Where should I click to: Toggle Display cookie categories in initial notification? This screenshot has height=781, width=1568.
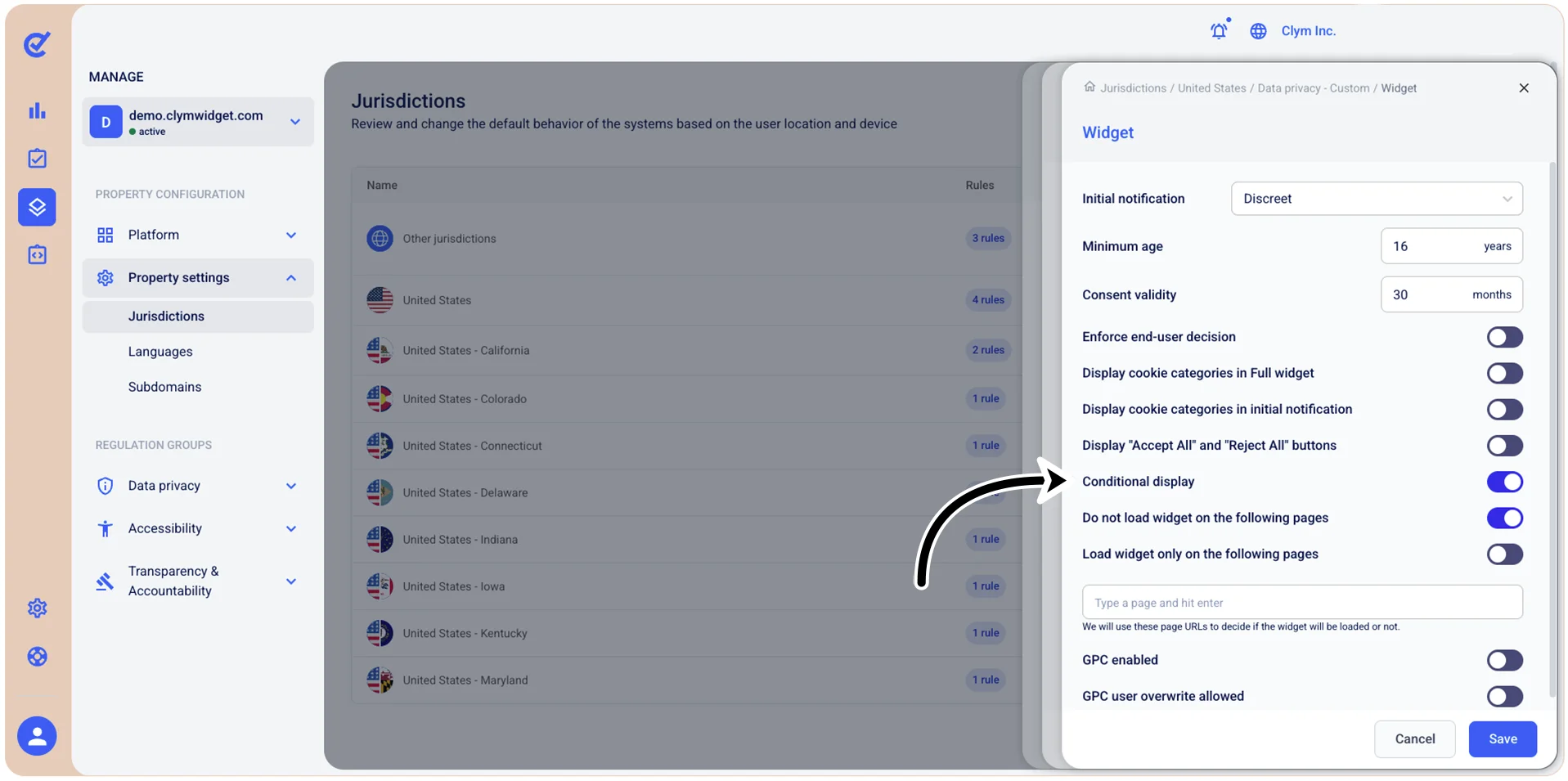[1504, 409]
